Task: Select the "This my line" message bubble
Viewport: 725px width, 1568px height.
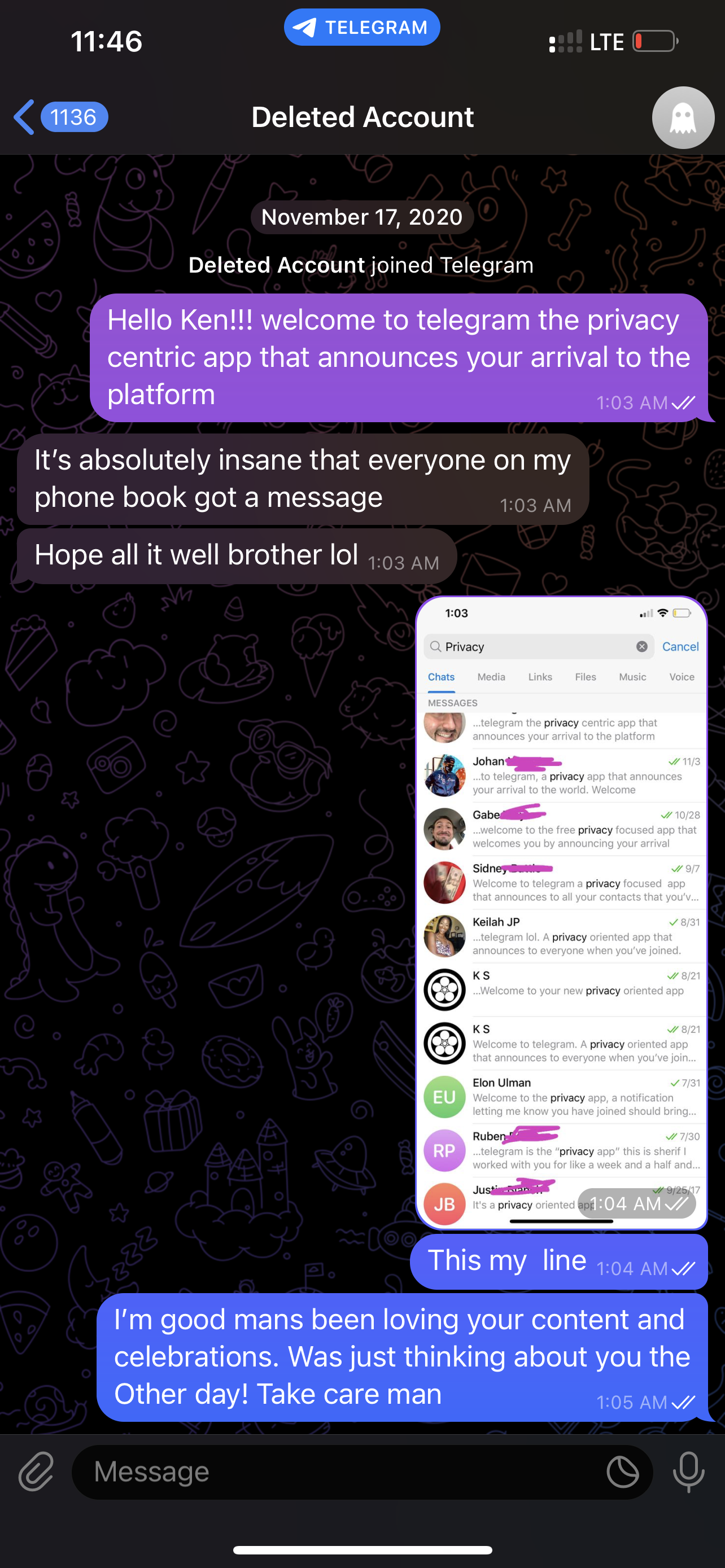Action: (x=559, y=1261)
